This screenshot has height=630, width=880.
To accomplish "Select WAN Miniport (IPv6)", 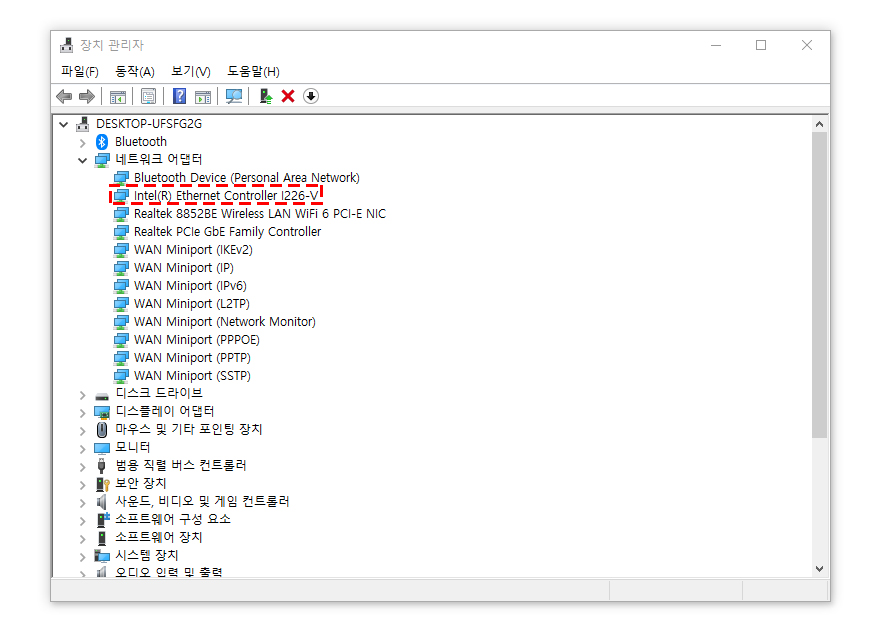I will (x=190, y=286).
